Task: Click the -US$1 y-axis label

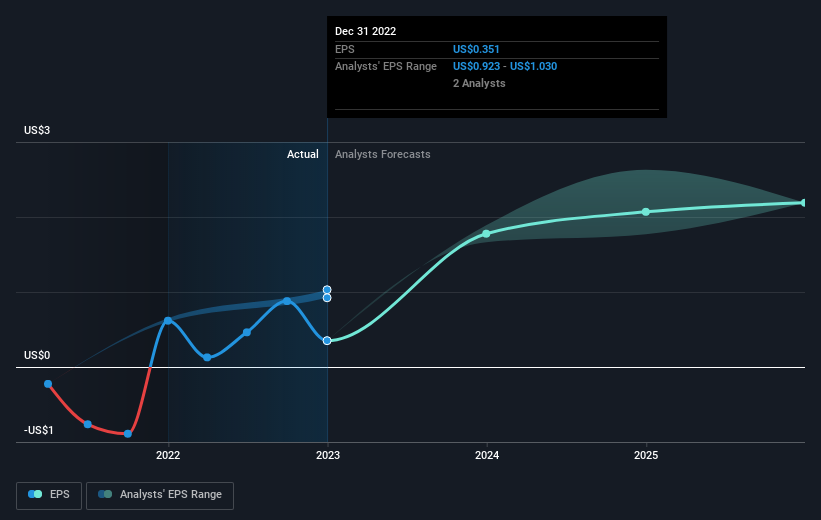Action: point(39,430)
